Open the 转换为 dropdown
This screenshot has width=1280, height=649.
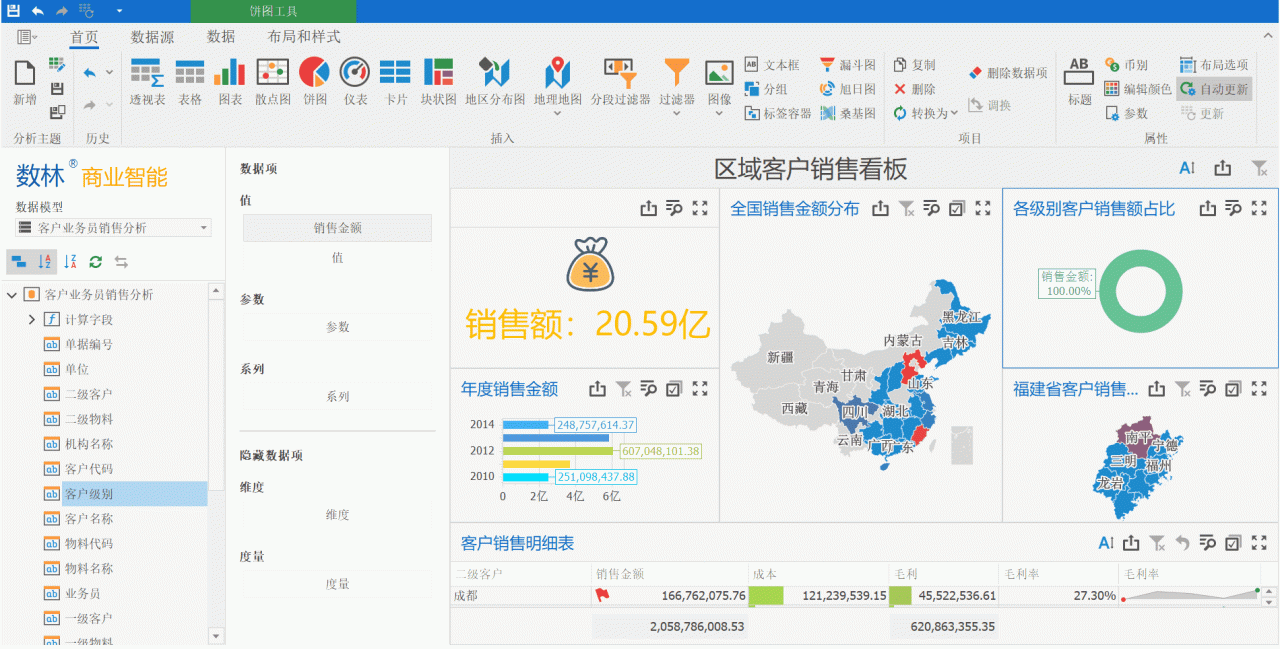click(927, 113)
